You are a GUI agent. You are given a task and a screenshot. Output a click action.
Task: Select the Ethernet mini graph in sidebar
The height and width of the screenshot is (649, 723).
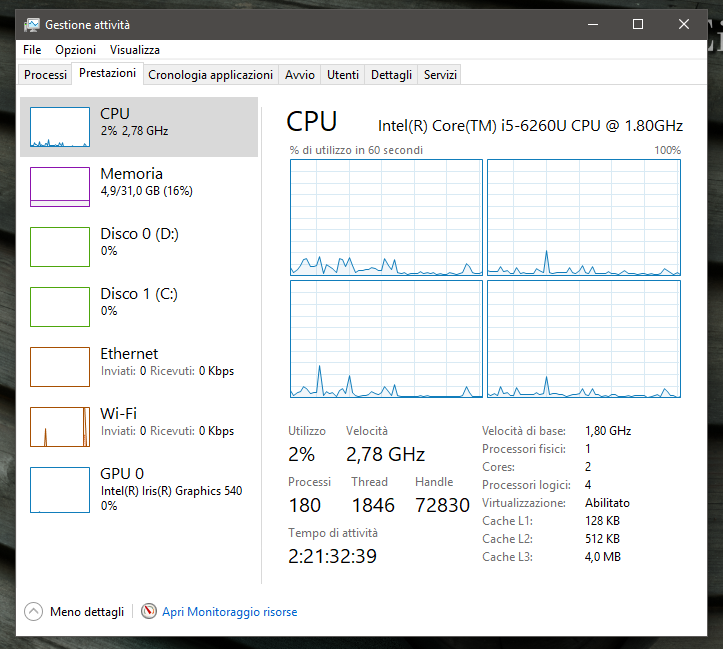point(60,366)
